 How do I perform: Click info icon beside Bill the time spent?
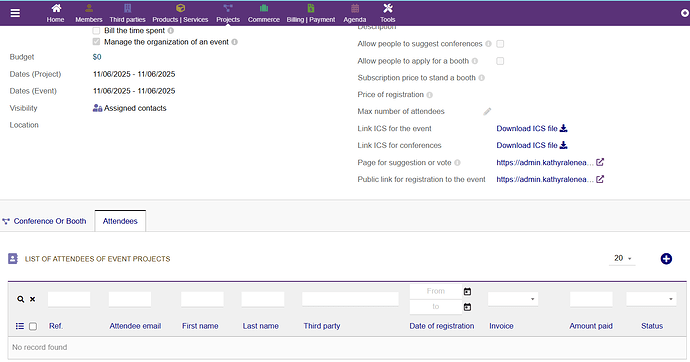pos(171,31)
